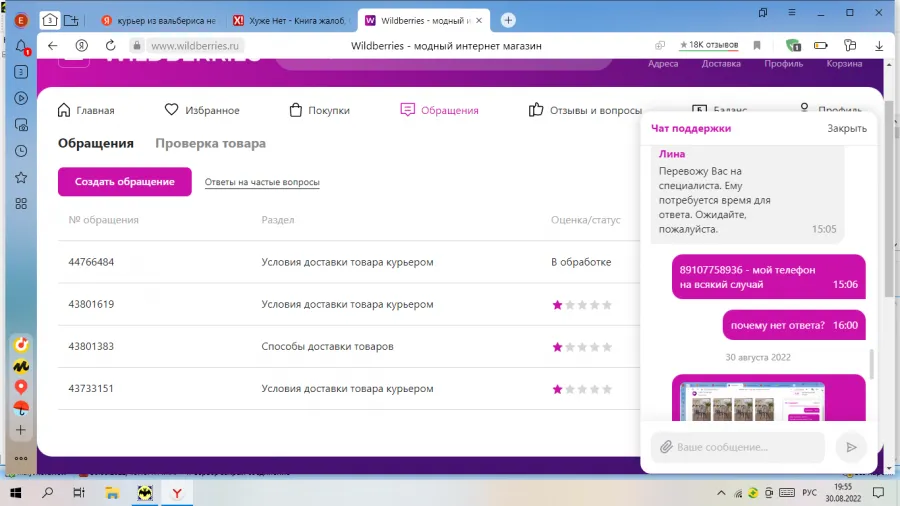The image size is (900, 506).
Task: Open Ответы на частые вопросы link
Action: click(262, 182)
